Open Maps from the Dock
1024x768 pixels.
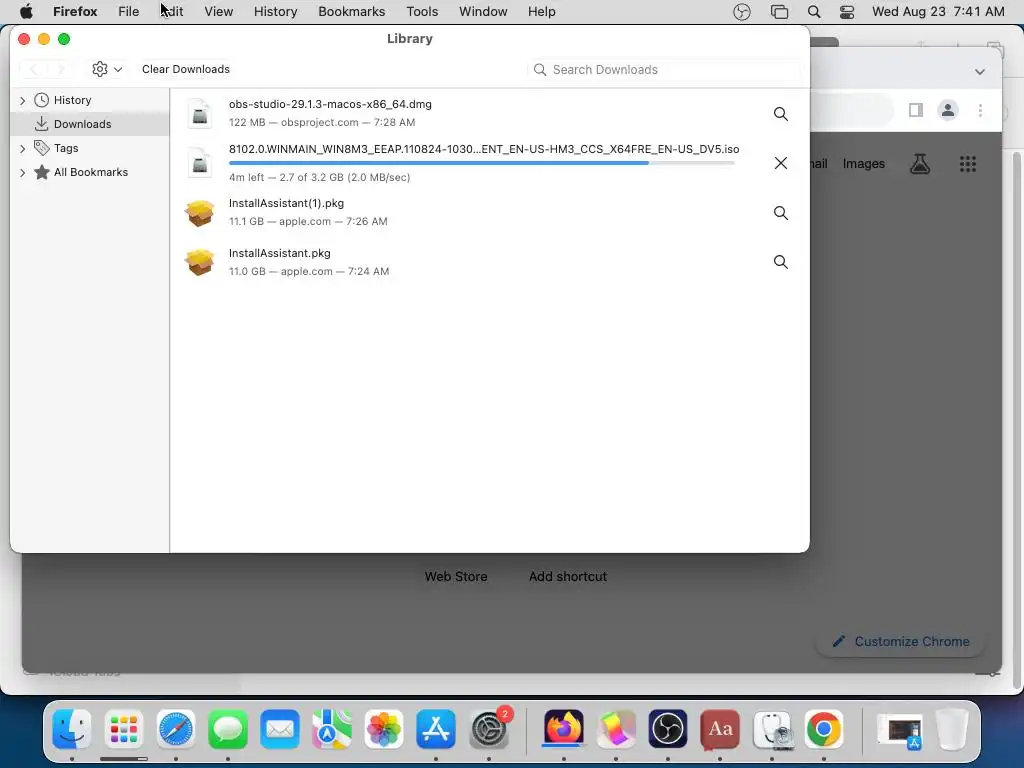point(332,729)
